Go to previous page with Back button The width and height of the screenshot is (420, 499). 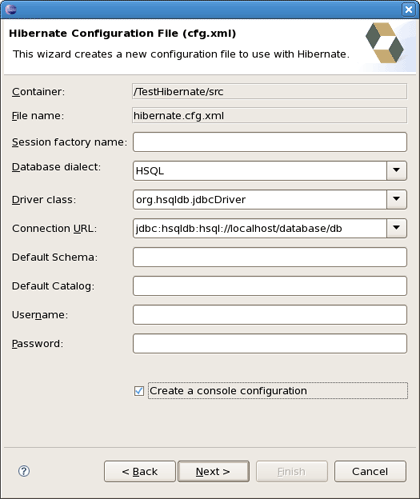(140, 471)
